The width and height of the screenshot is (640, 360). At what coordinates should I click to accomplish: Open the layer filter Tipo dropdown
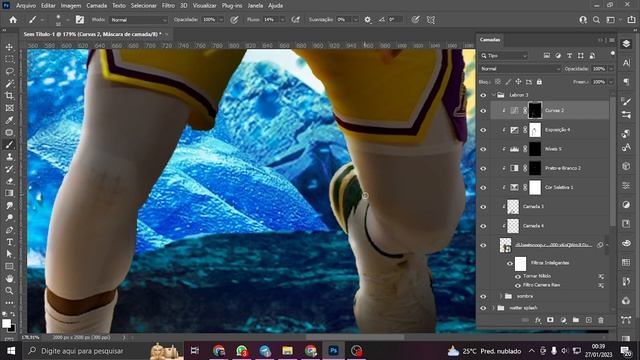click(504, 56)
